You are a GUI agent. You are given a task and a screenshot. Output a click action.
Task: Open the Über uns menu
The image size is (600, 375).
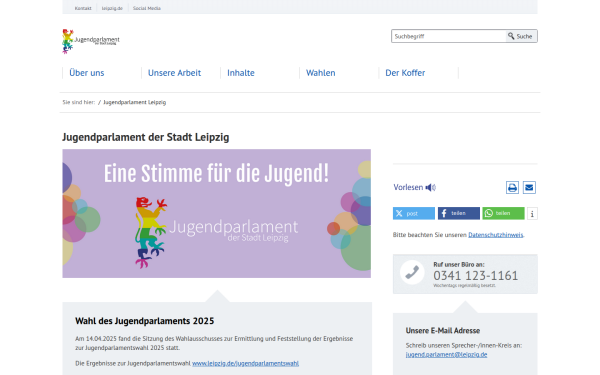point(86,73)
